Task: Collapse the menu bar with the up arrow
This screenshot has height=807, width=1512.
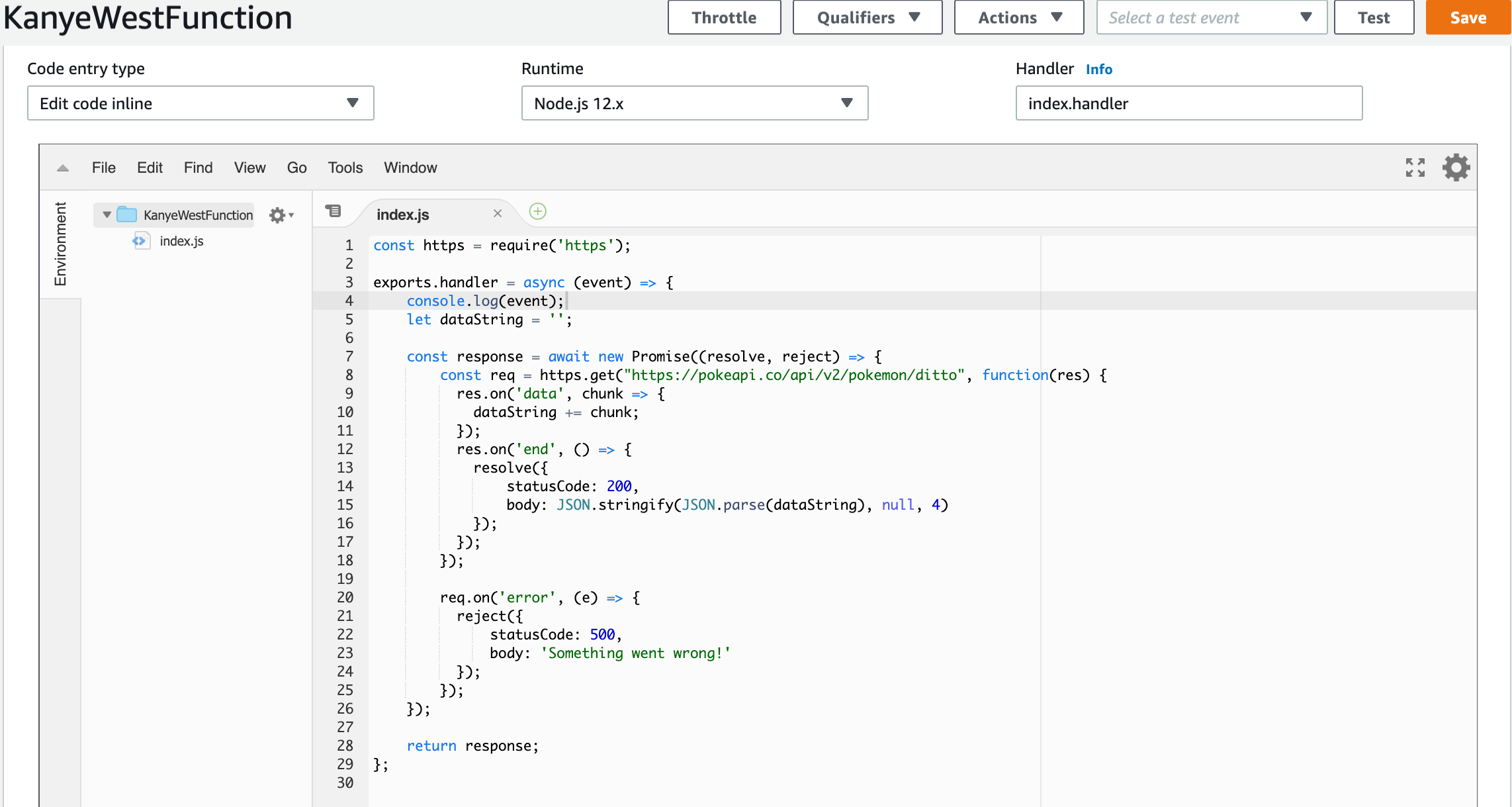Action: click(63, 168)
